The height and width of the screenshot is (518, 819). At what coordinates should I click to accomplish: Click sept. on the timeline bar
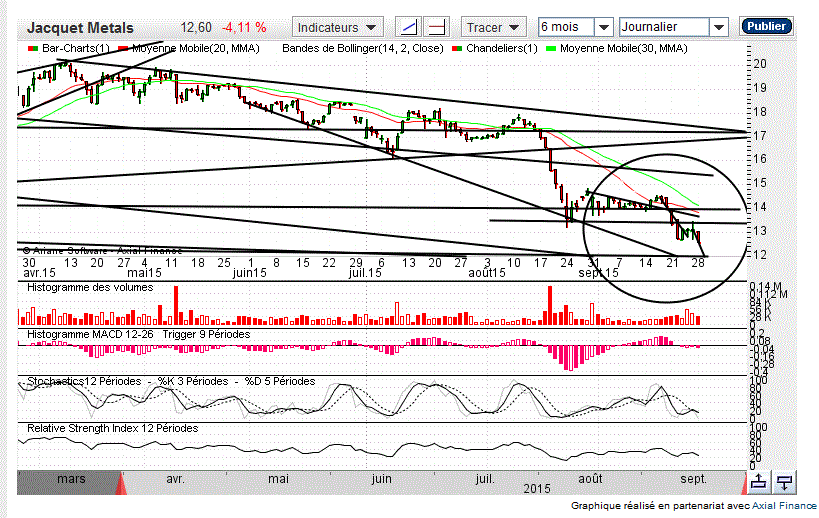[x=693, y=479]
